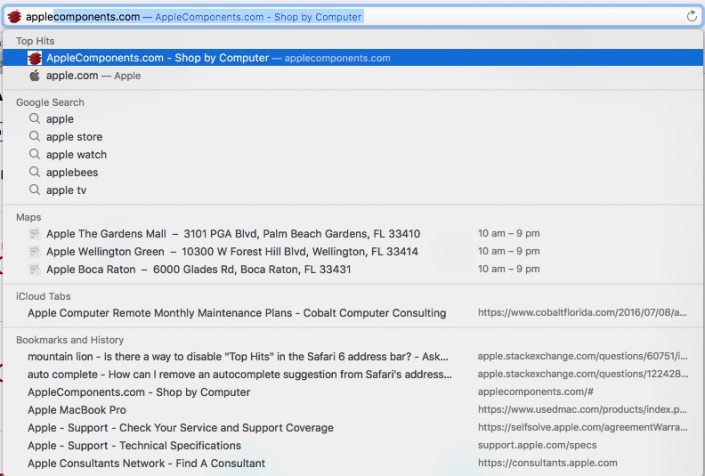Click the map icon for Apple Boca Raton
Image resolution: width=705 pixels, height=476 pixels.
34,269
